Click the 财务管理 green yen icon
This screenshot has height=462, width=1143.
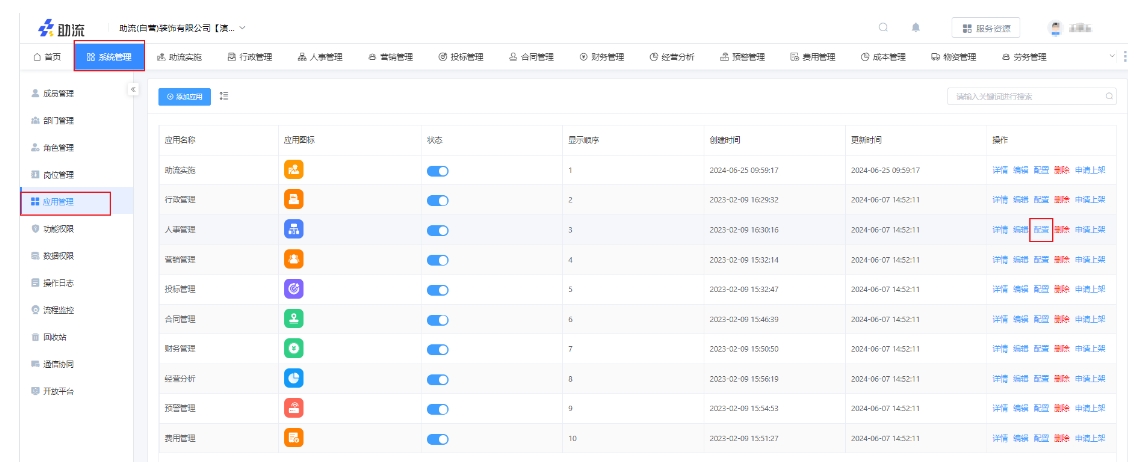[x=294, y=349]
